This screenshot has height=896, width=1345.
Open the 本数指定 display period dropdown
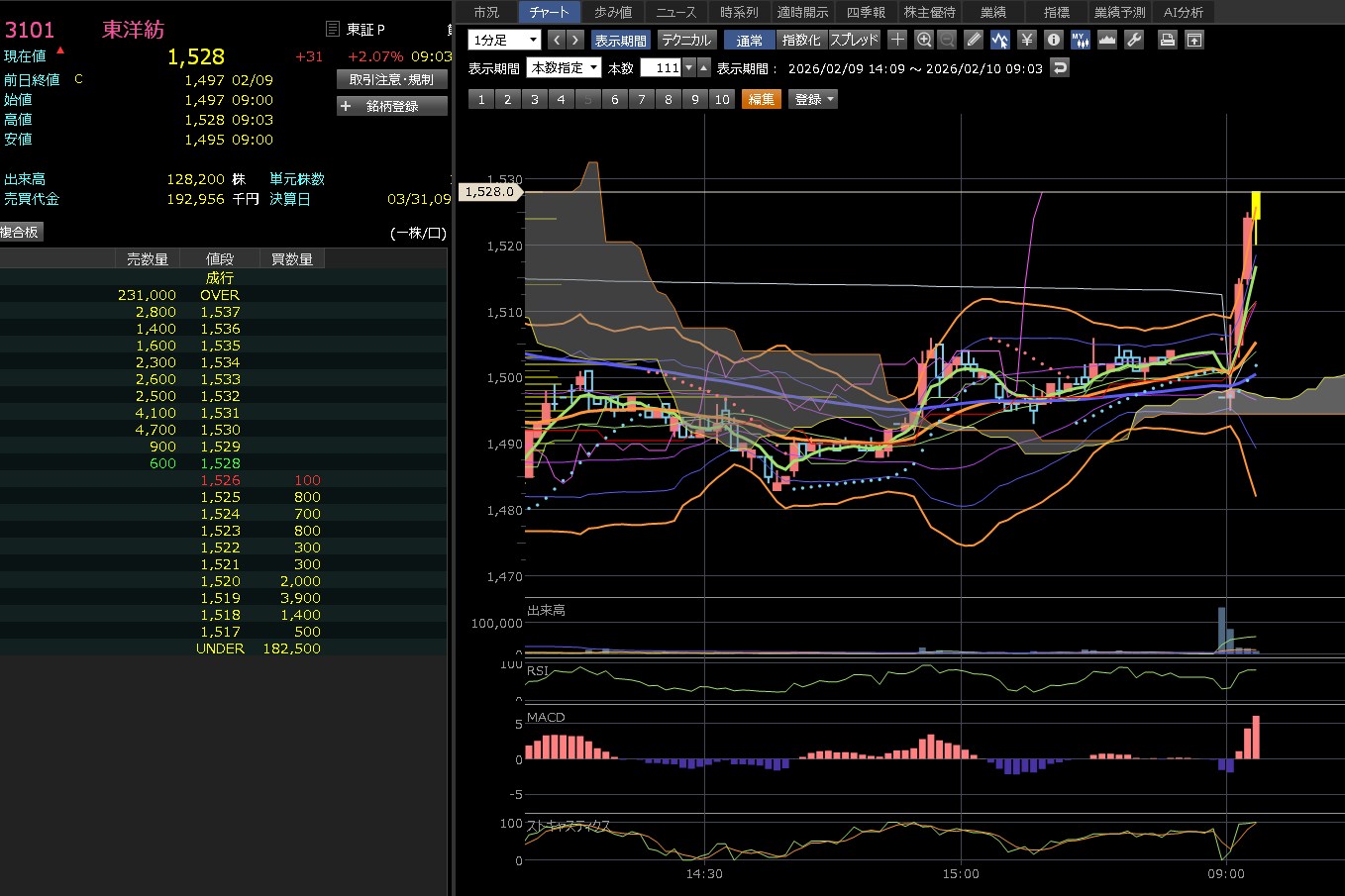tap(565, 67)
